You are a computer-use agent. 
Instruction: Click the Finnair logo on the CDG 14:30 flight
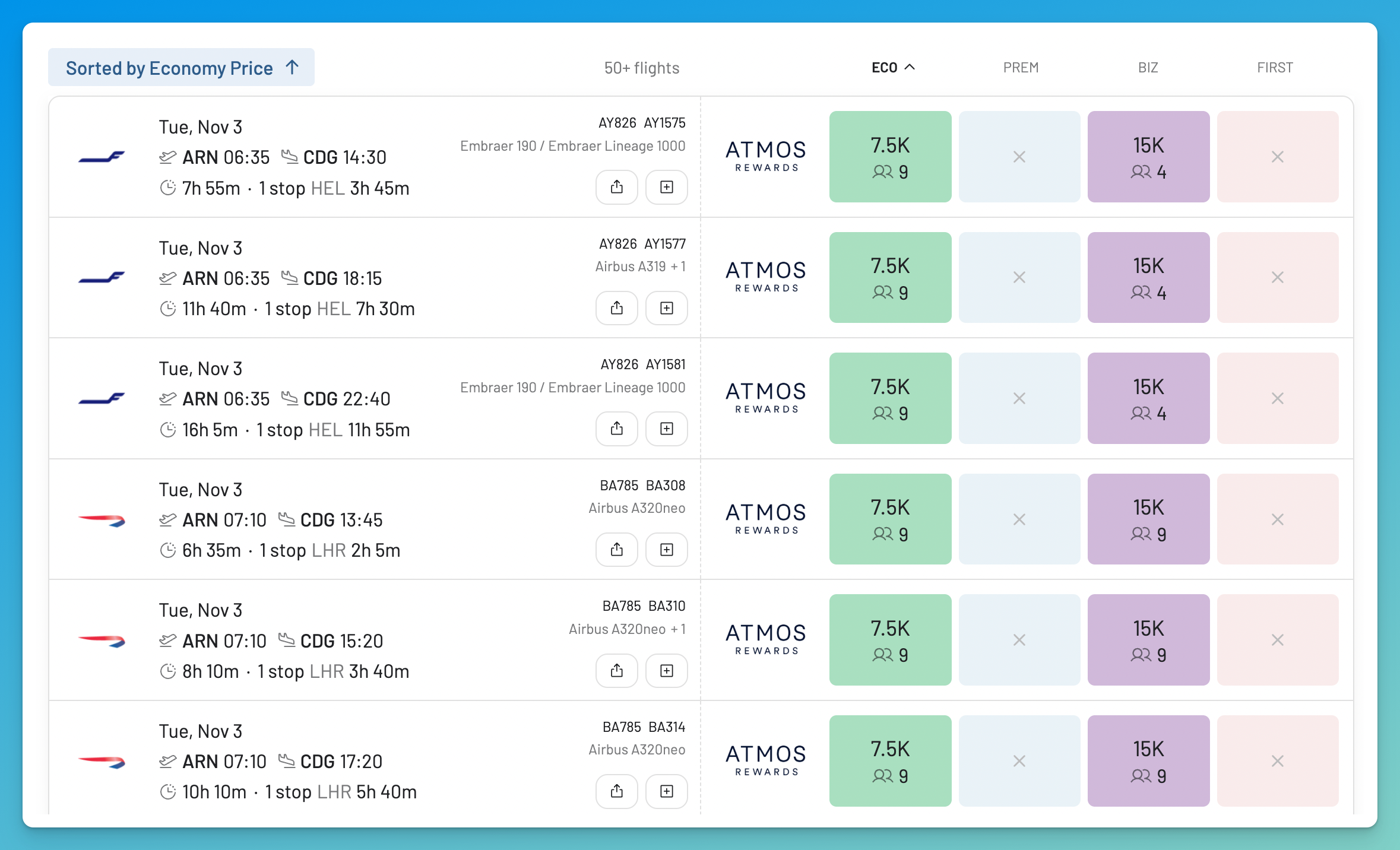click(102, 157)
